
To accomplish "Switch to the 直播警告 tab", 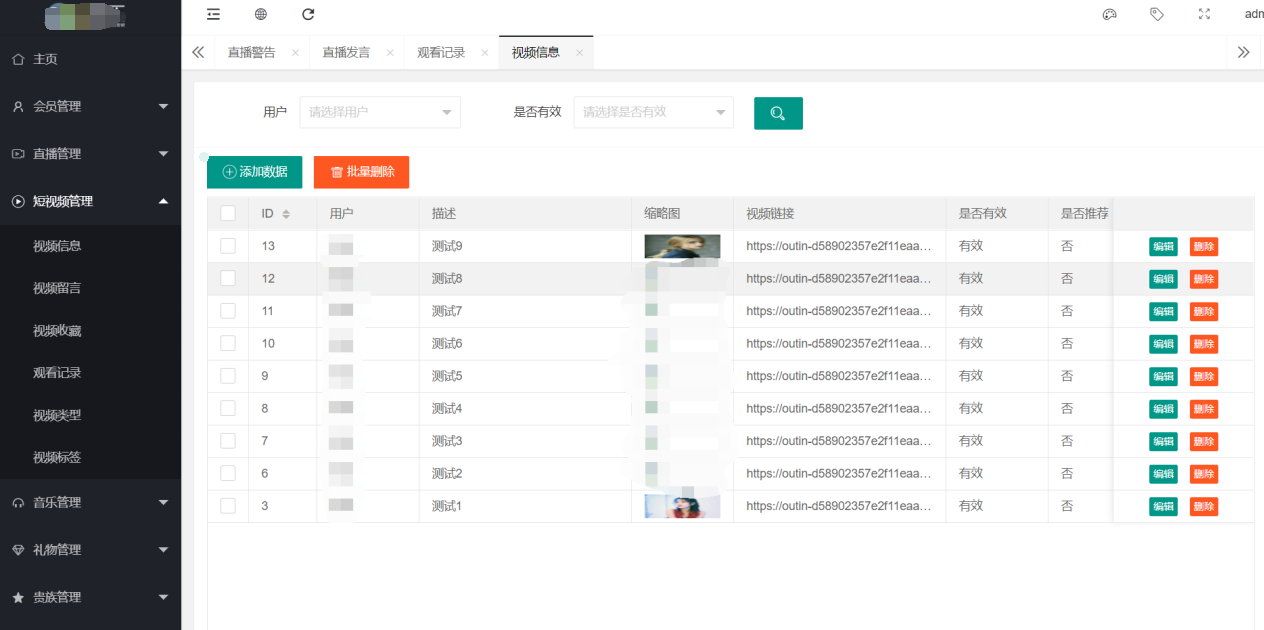I will pos(251,53).
